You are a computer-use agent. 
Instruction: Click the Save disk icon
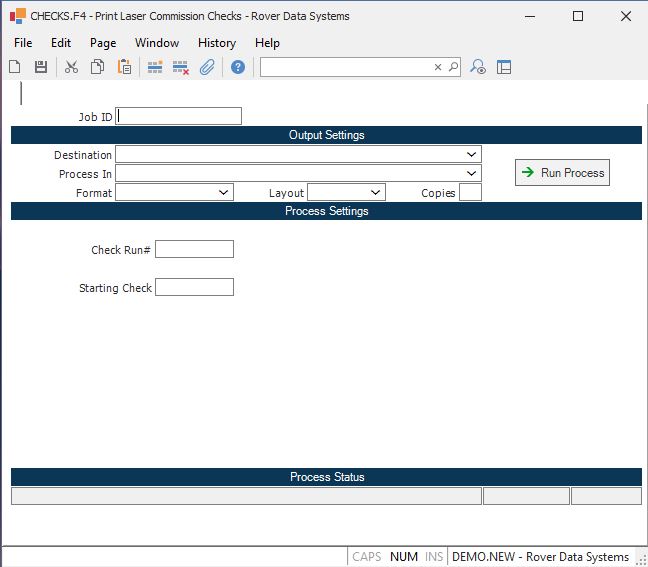pos(41,67)
